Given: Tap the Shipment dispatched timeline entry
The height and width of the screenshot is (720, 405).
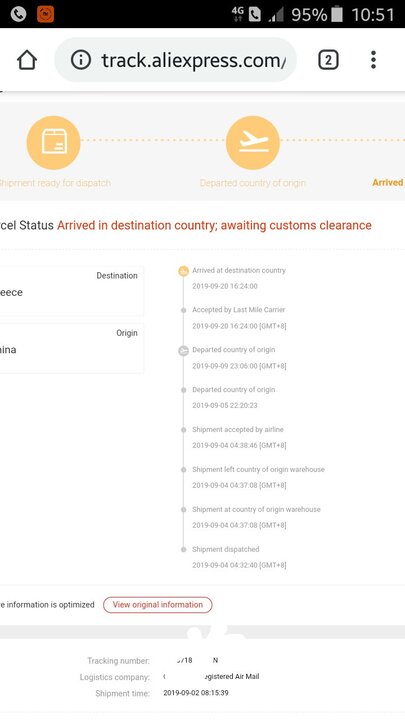Looking at the screenshot, I should click(x=239, y=557).
